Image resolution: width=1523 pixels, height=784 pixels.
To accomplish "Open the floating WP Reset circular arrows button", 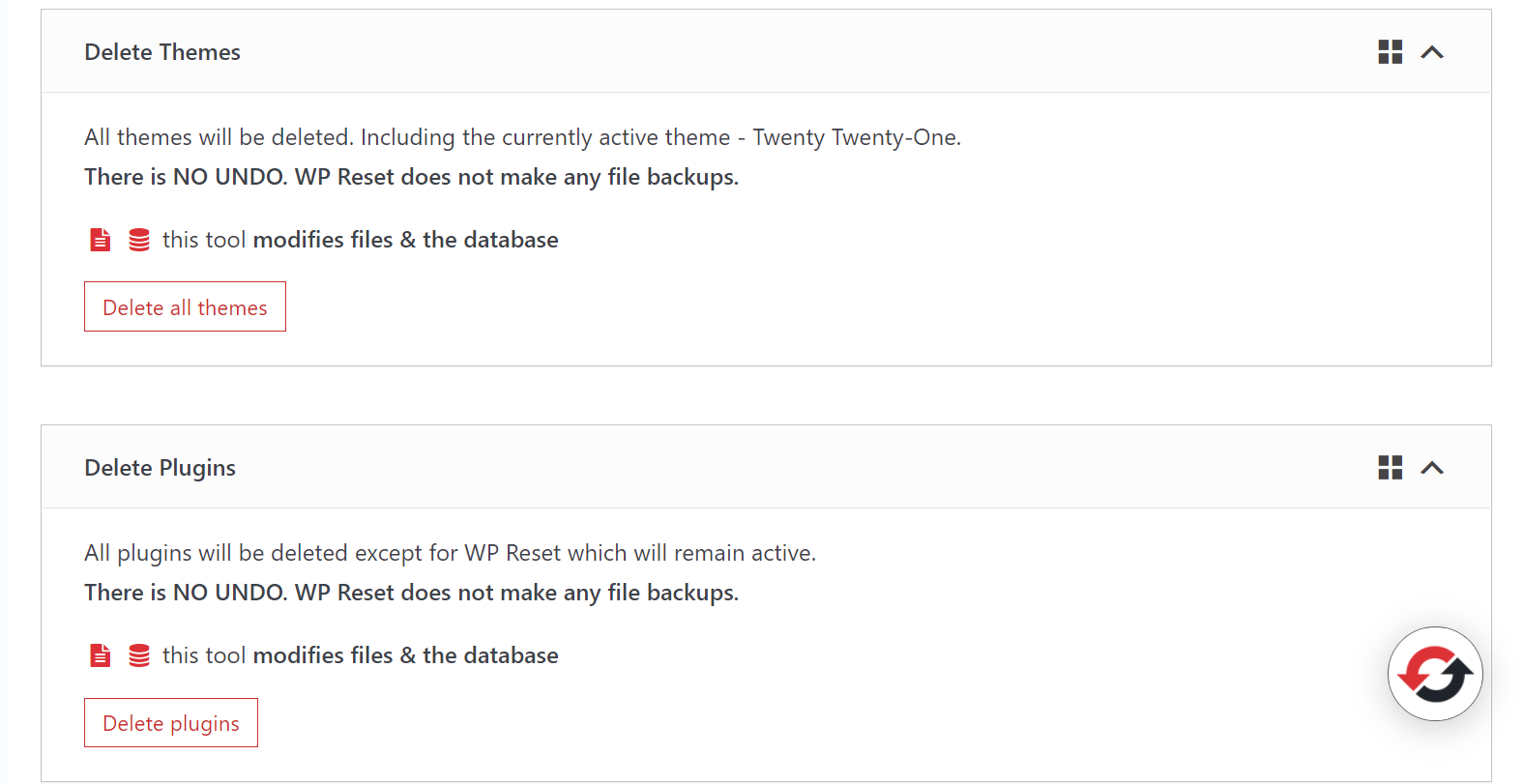I will point(1434,674).
